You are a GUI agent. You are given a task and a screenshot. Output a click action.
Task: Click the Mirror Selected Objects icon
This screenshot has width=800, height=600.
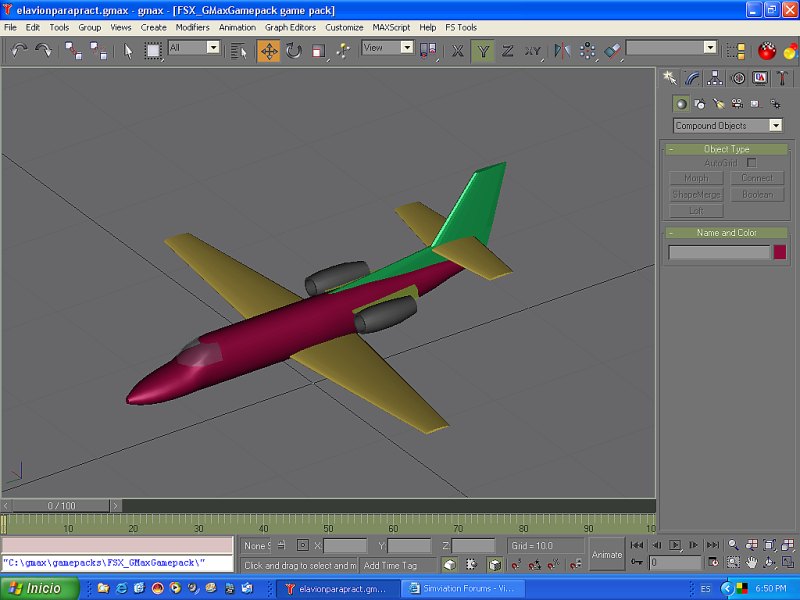(562, 50)
